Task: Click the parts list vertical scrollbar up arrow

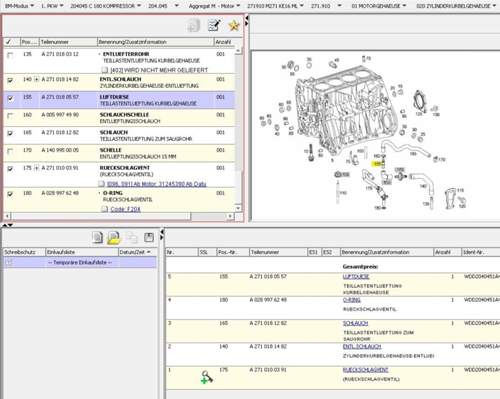Action: [238, 51]
